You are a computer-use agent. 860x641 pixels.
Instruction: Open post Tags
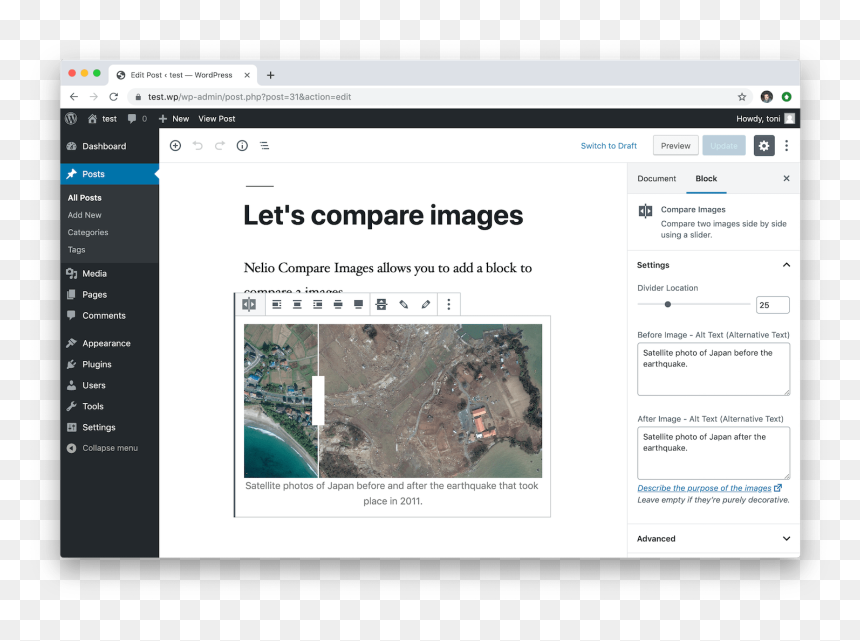click(76, 249)
